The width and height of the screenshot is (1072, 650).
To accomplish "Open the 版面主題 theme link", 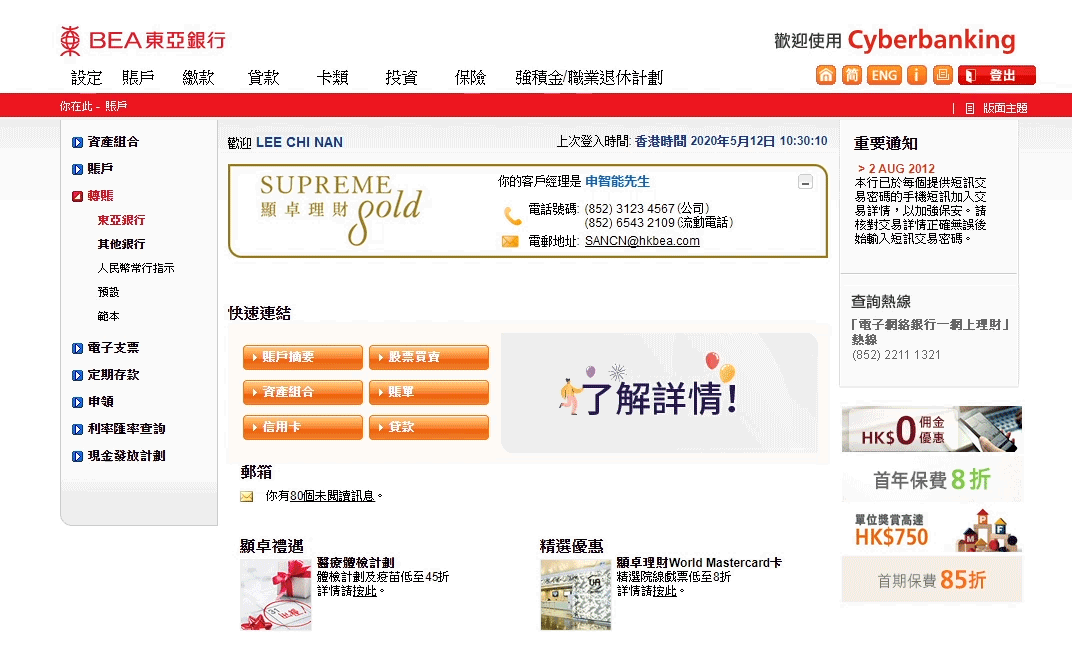I will [x=997, y=108].
